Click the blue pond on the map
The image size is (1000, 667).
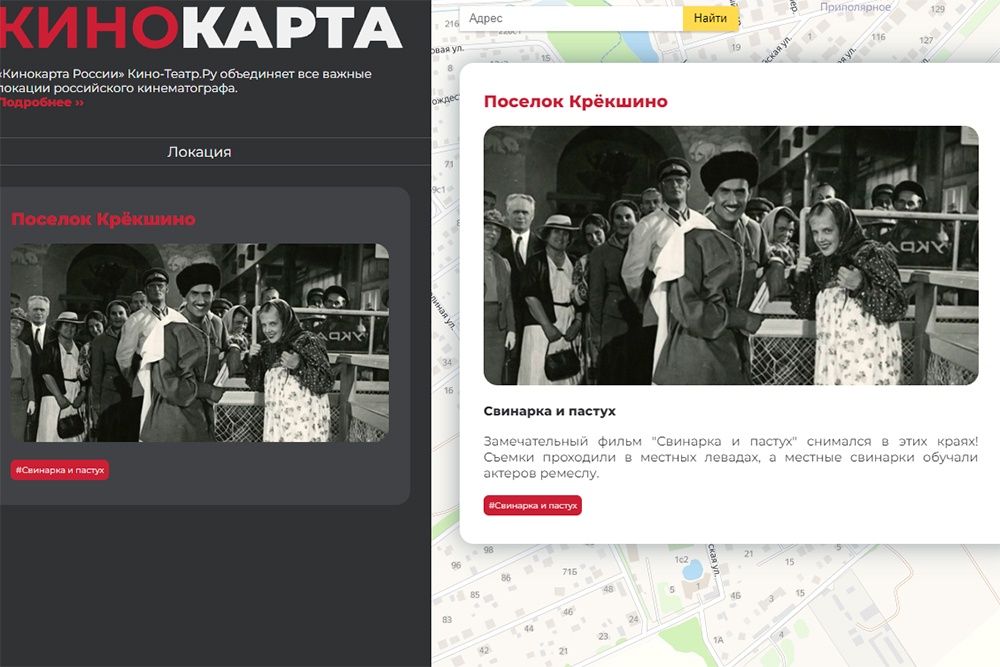tap(691, 569)
